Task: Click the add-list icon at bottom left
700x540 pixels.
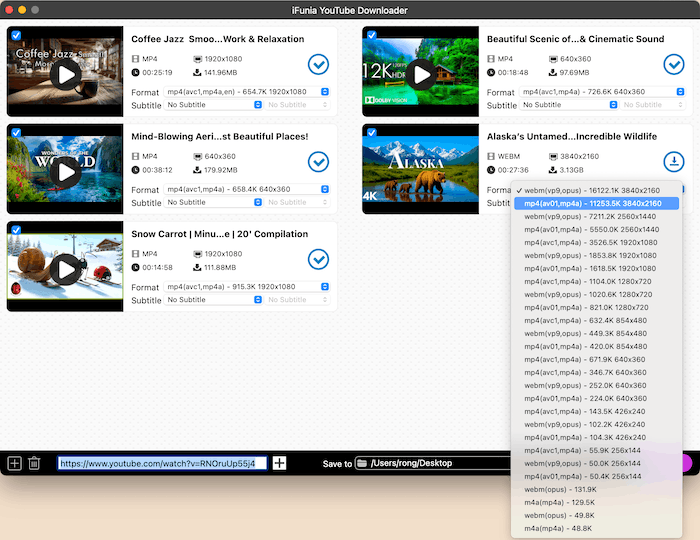Action: point(14,463)
